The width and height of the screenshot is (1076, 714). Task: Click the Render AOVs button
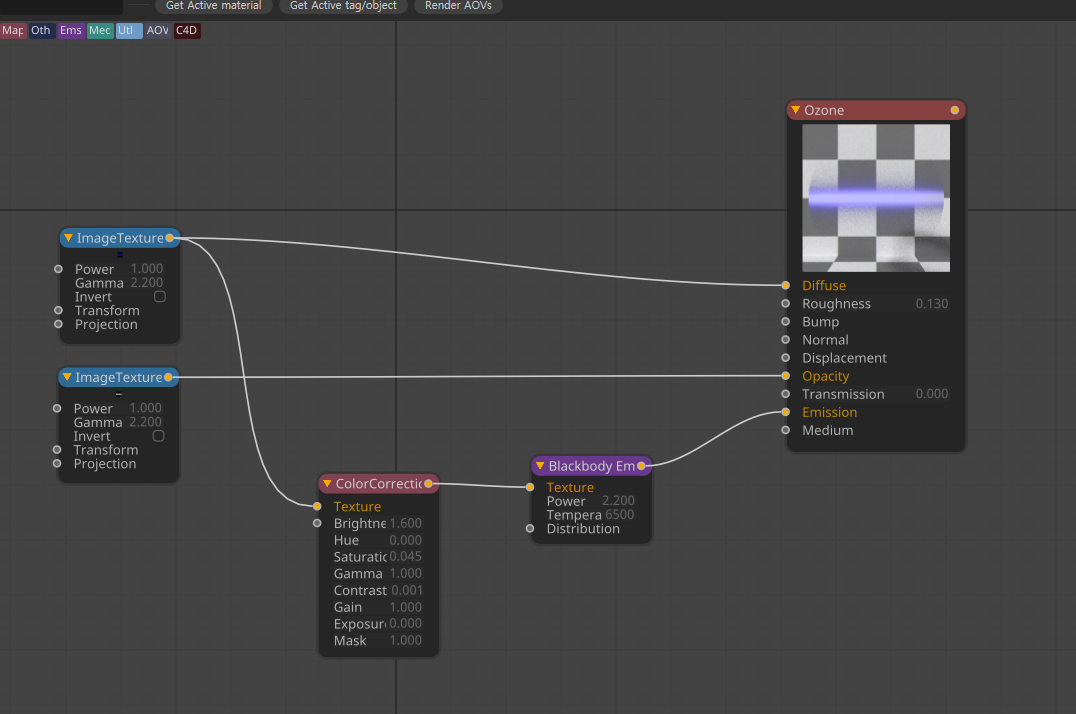point(458,6)
